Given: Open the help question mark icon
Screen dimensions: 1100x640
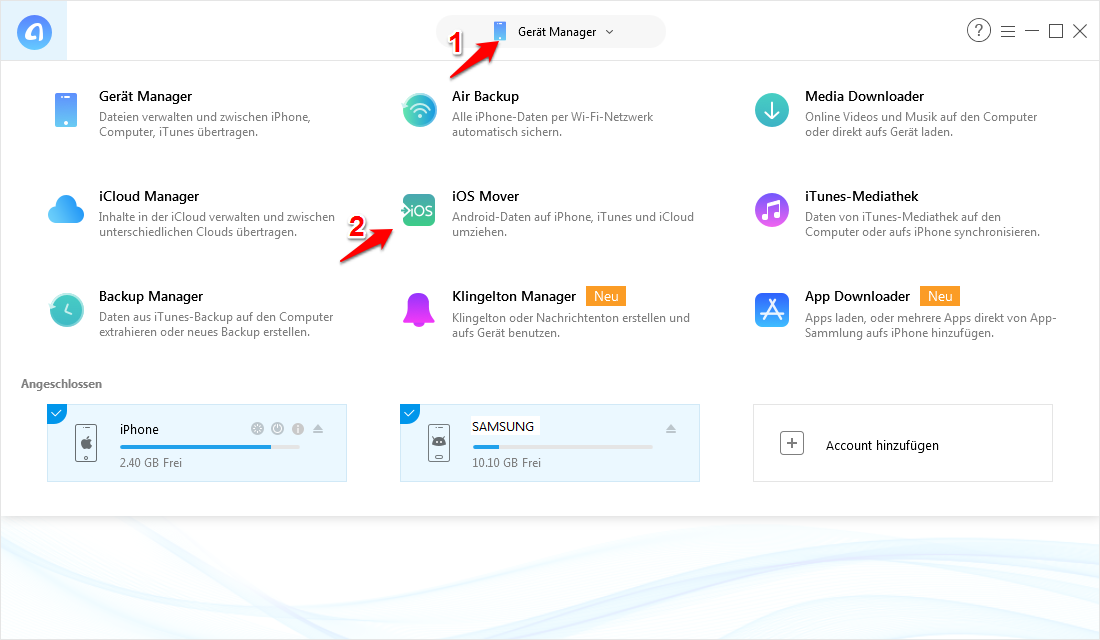Looking at the screenshot, I should [x=979, y=30].
